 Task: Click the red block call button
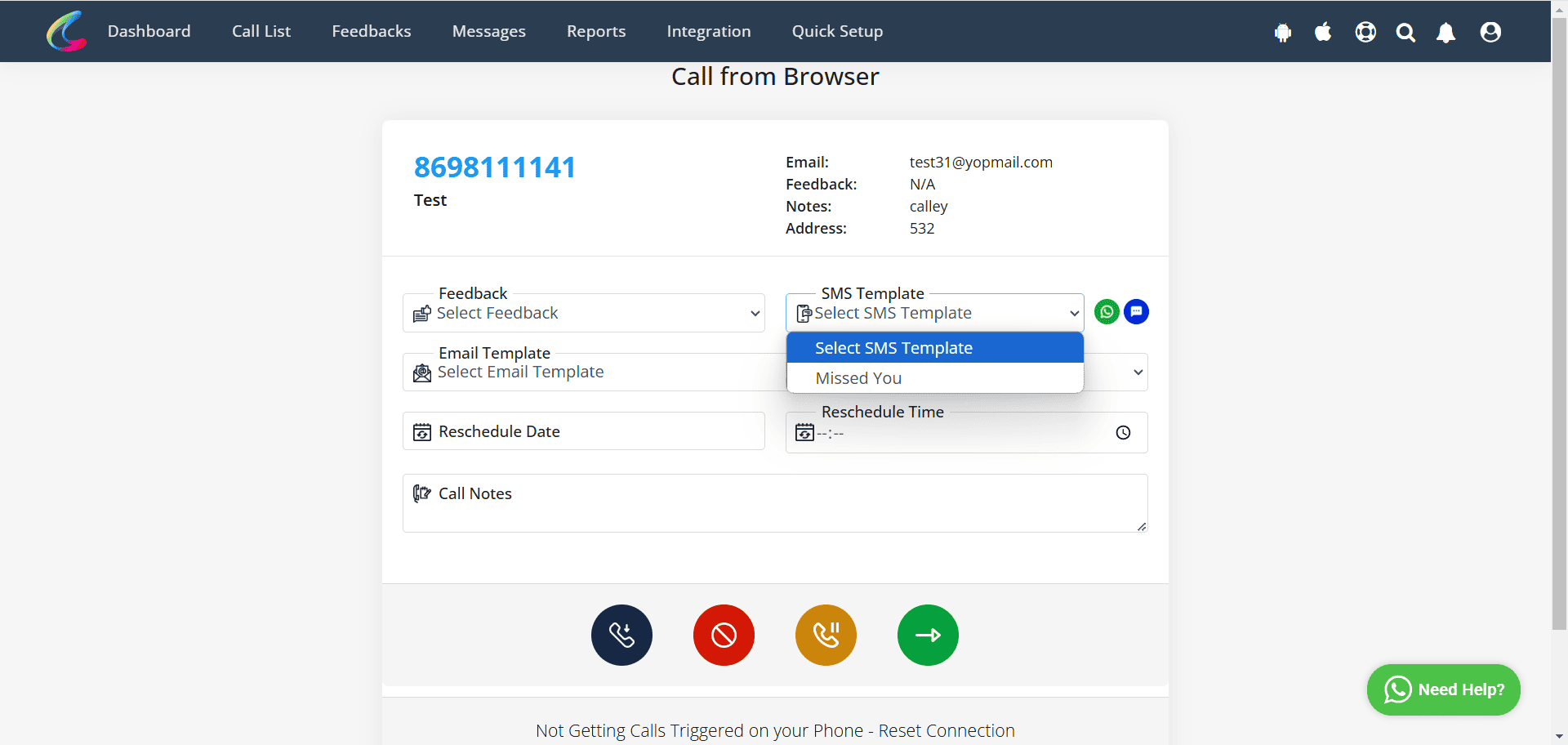click(724, 635)
